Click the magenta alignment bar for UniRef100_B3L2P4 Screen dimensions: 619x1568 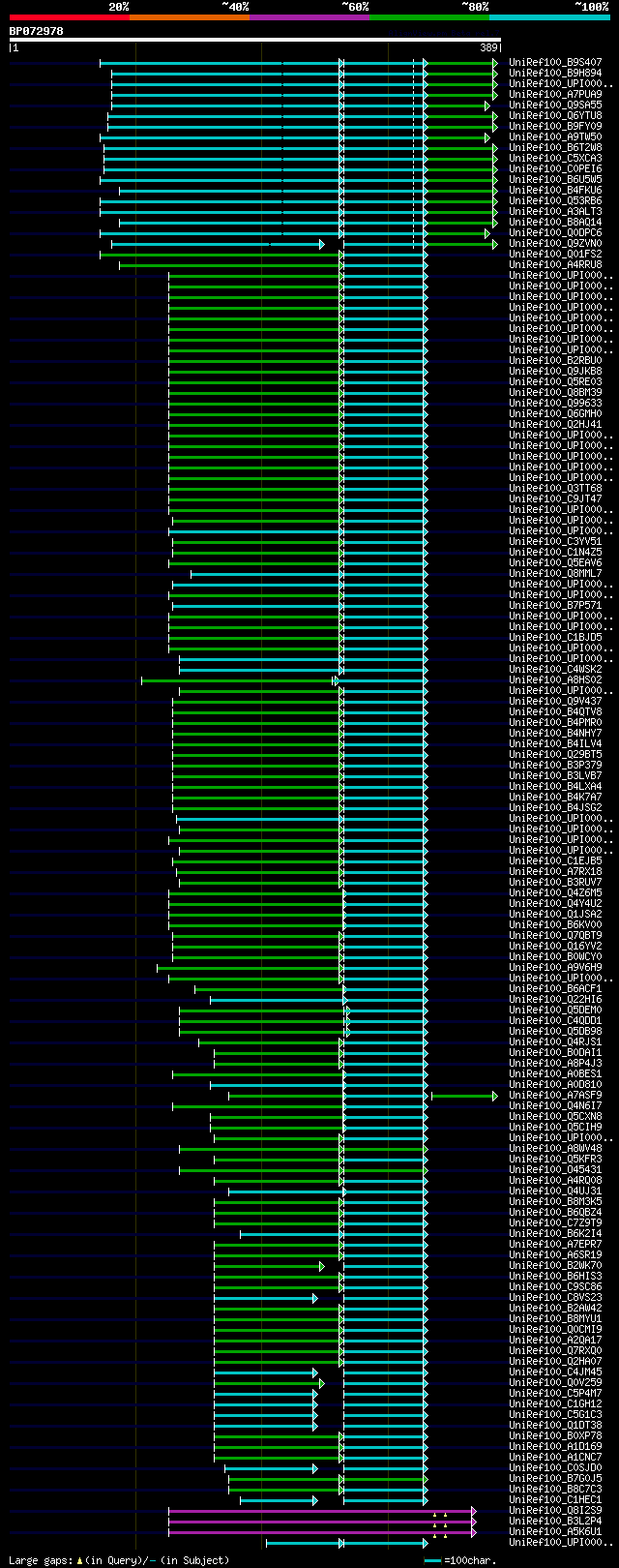(x=322, y=1522)
